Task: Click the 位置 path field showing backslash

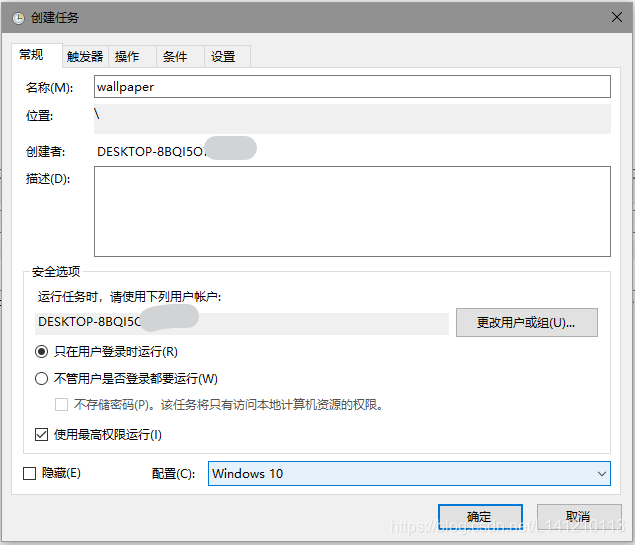Action: point(352,119)
